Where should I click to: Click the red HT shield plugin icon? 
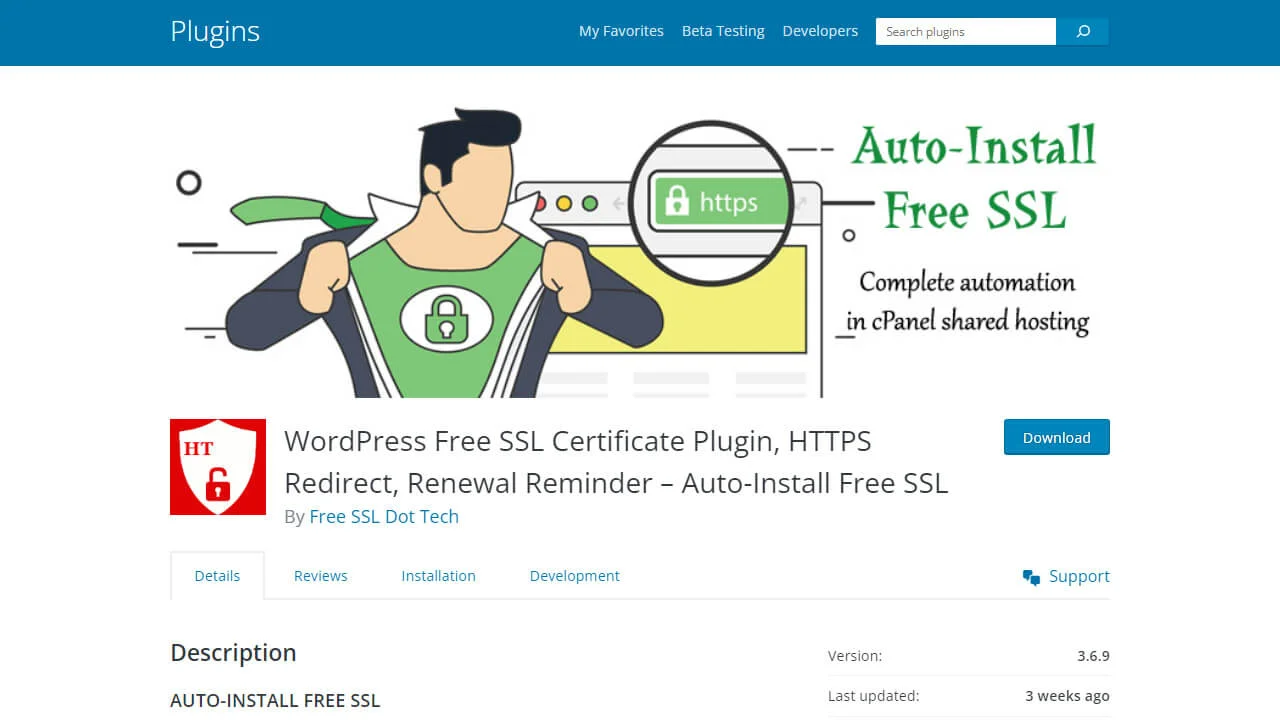pyautogui.click(x=218, y=467)
